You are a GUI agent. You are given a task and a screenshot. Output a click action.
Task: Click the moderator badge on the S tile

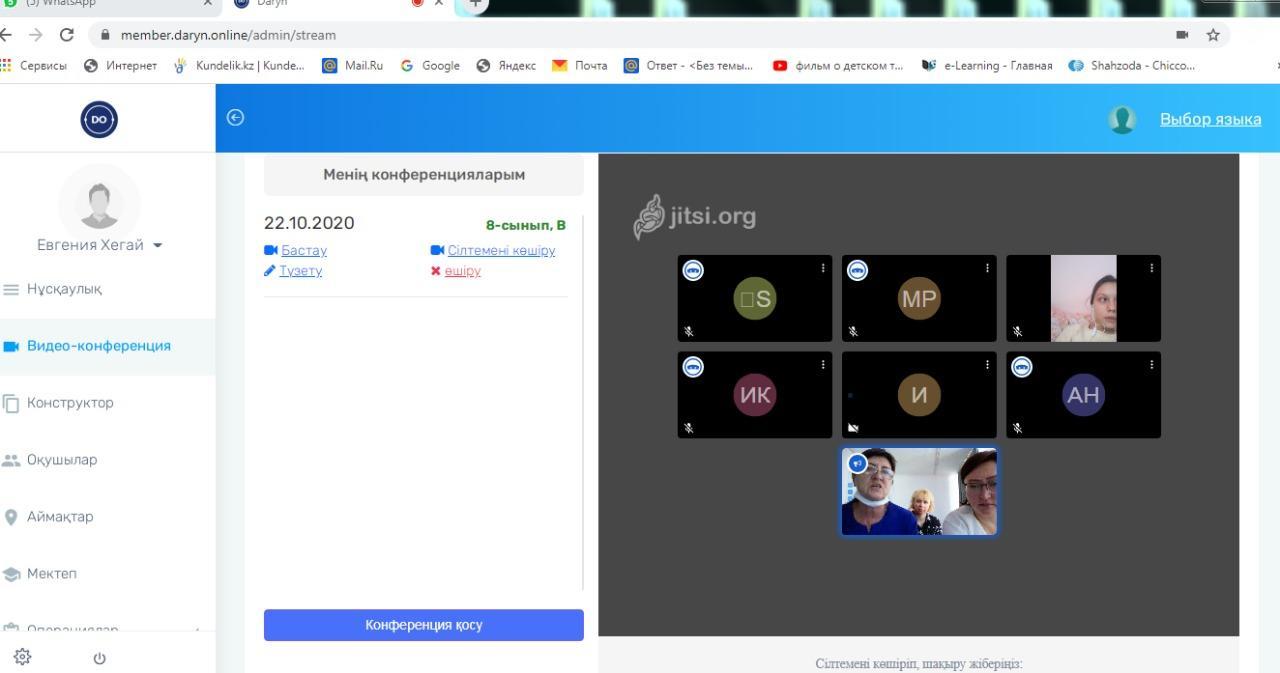(x=693, y=270)
